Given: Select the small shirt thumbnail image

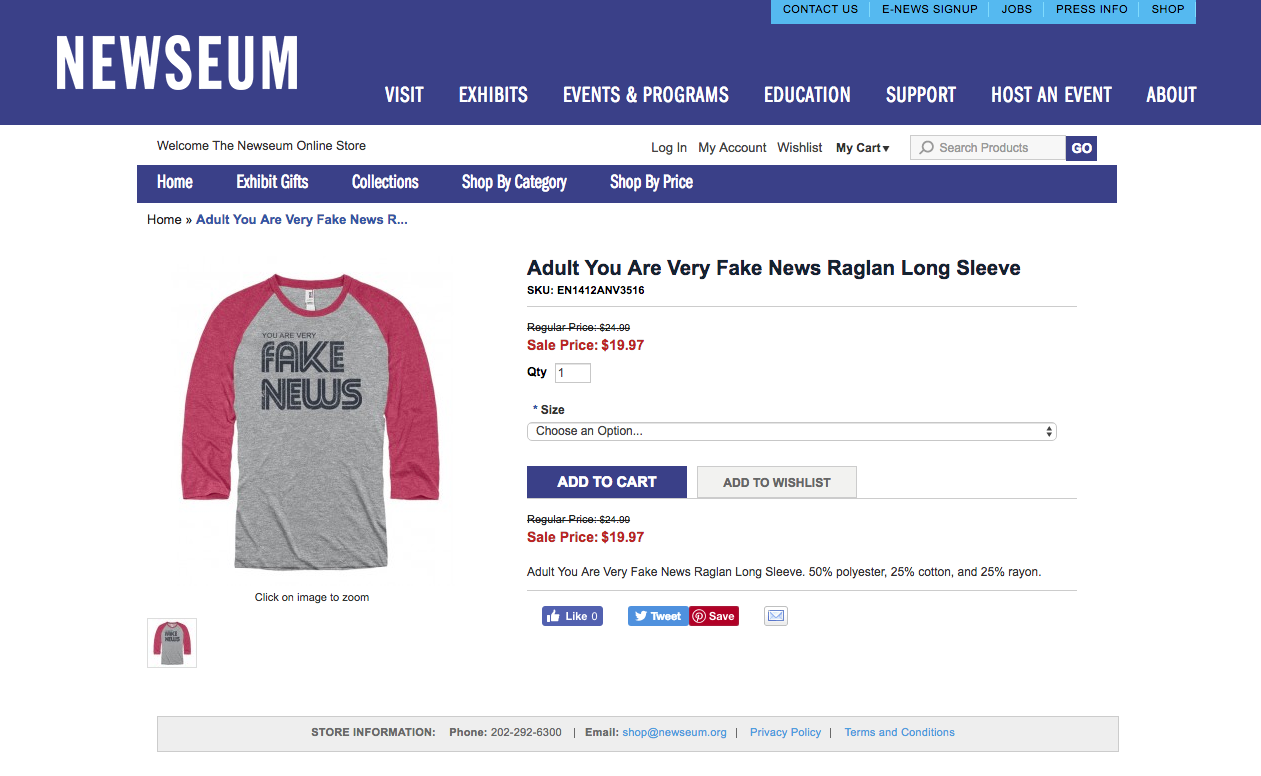Looking at the screenshot, I should coord(172,643).
